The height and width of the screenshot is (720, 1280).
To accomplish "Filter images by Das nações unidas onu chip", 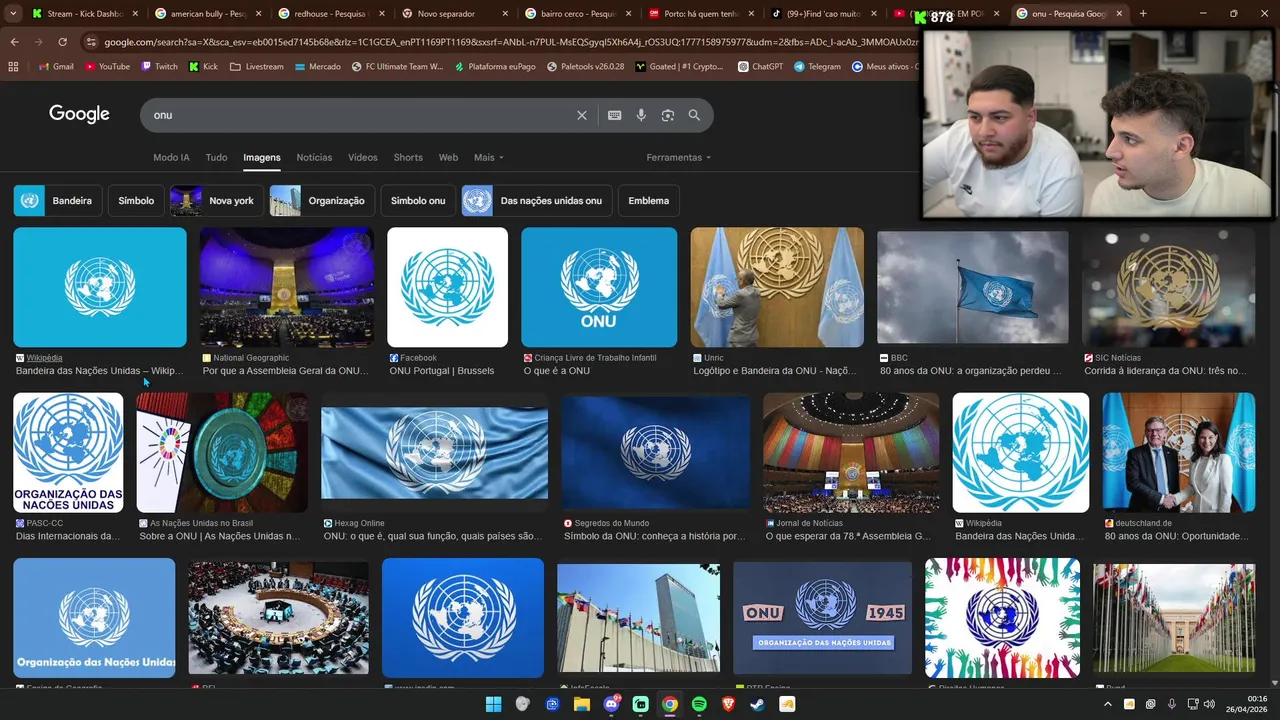I will [537, 201].
